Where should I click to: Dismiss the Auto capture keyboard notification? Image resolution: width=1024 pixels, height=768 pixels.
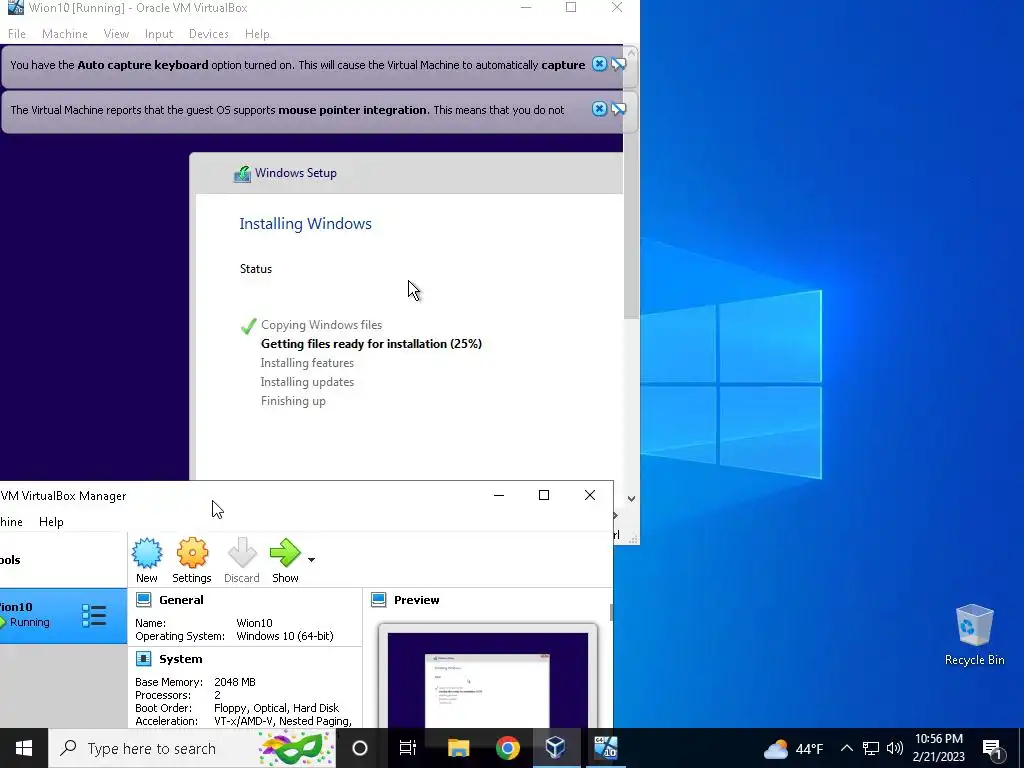599,64
